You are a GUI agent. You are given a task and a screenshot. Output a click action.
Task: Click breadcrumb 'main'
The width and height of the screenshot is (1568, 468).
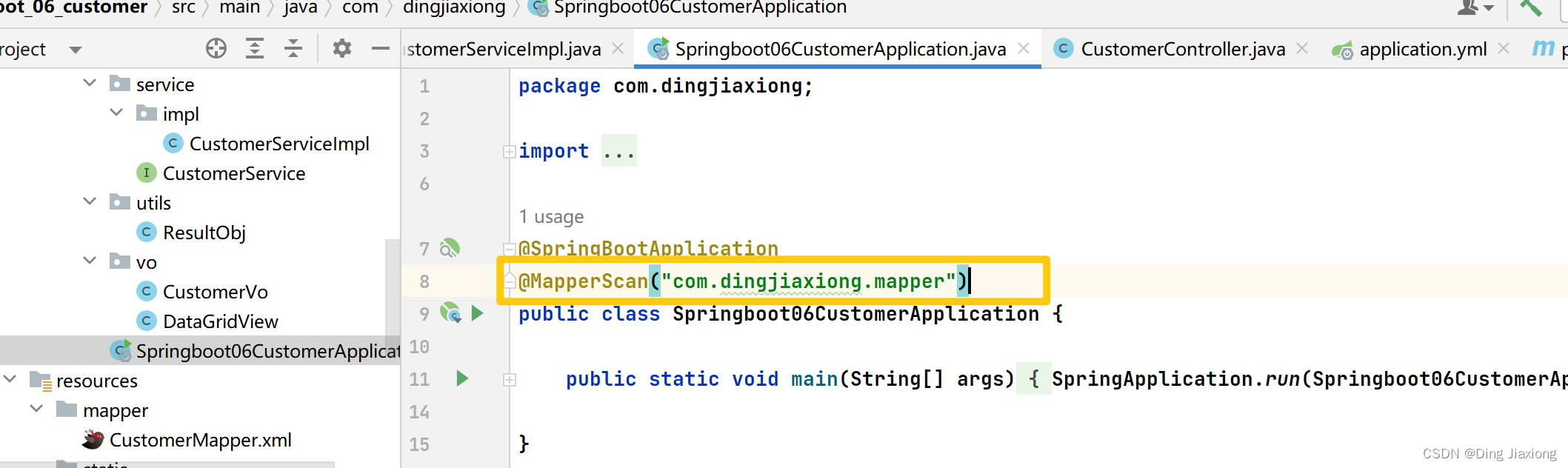pos(240,8)
